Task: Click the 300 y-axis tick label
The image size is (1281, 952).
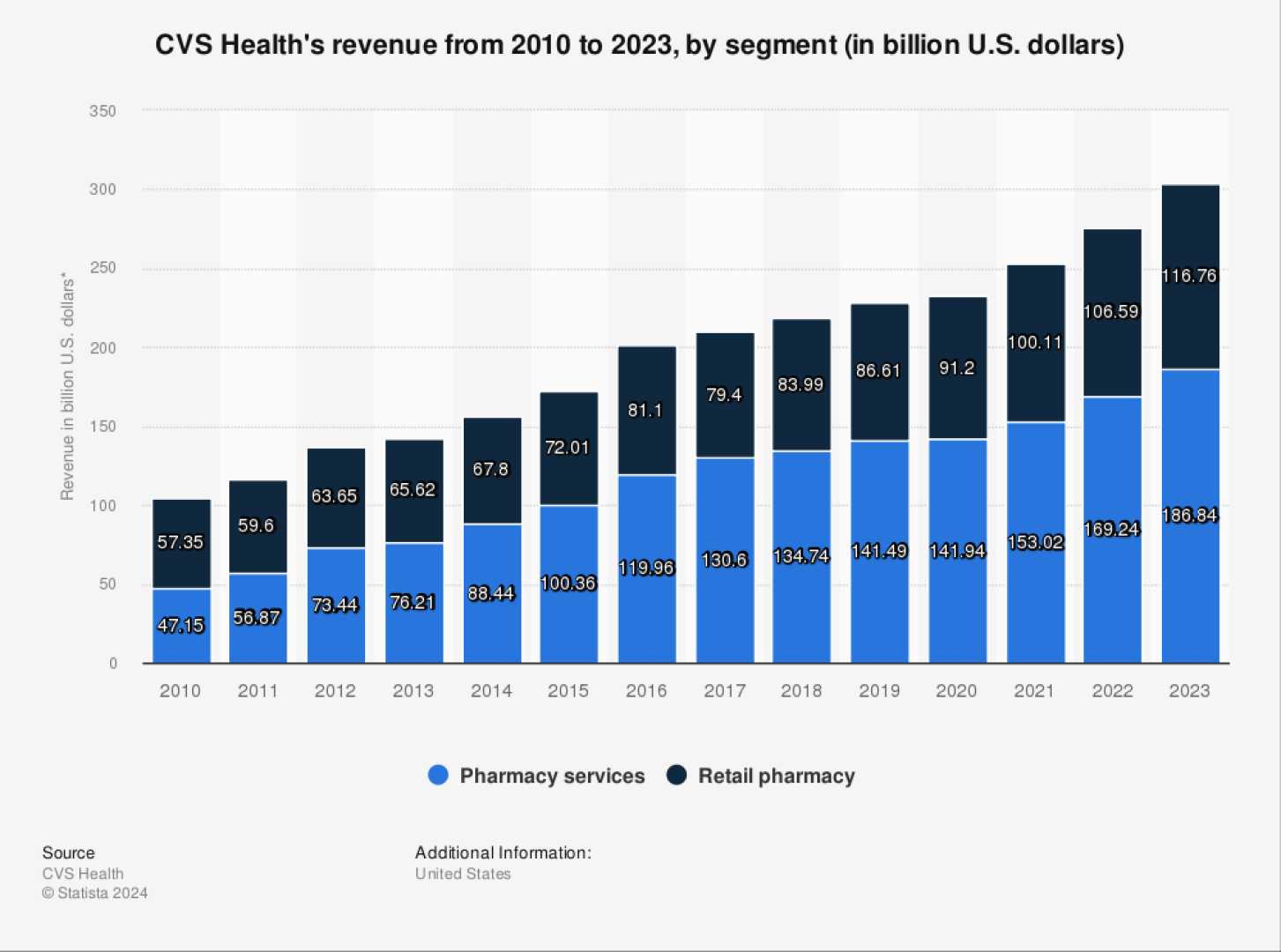Action: tap(102, 190)
